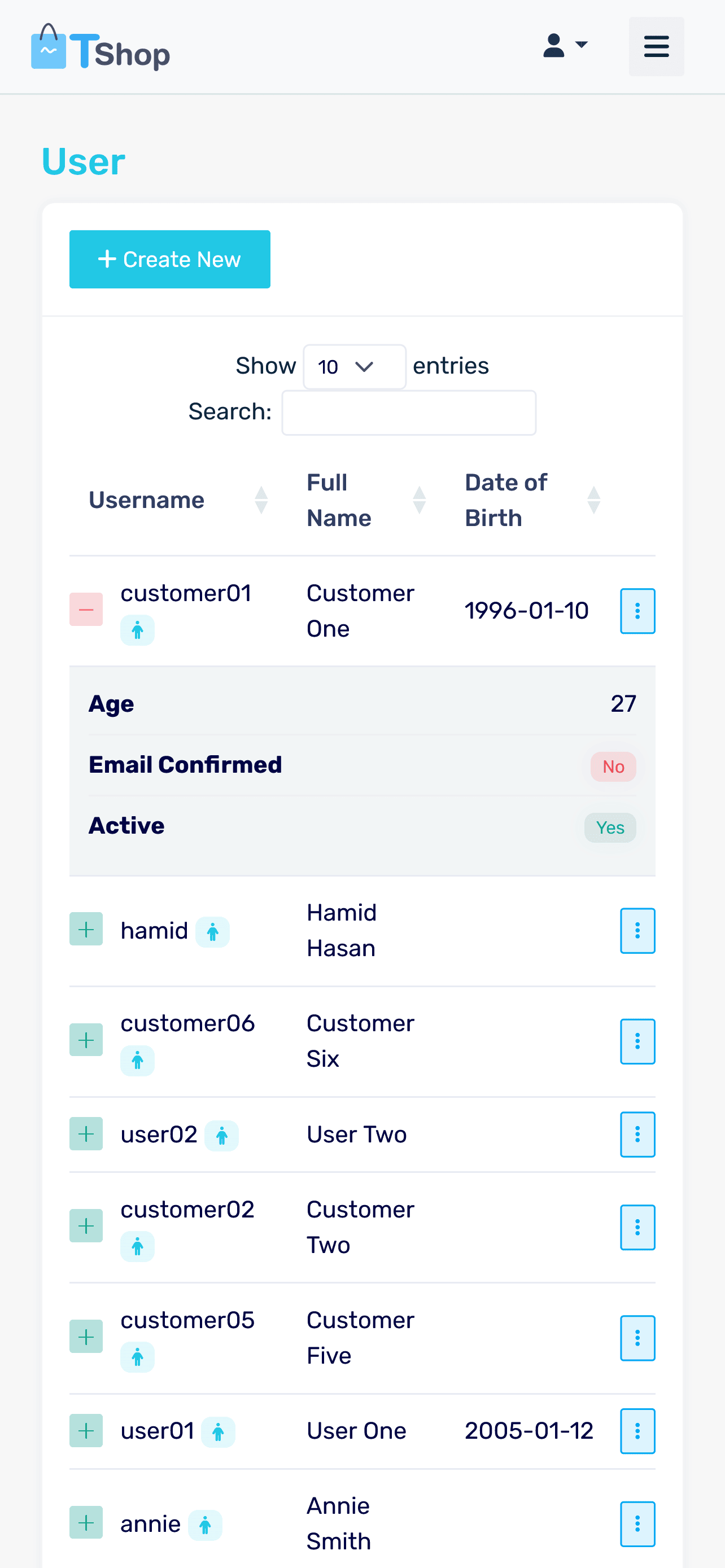Open actions menu for annie

[x=637, y=1524]
